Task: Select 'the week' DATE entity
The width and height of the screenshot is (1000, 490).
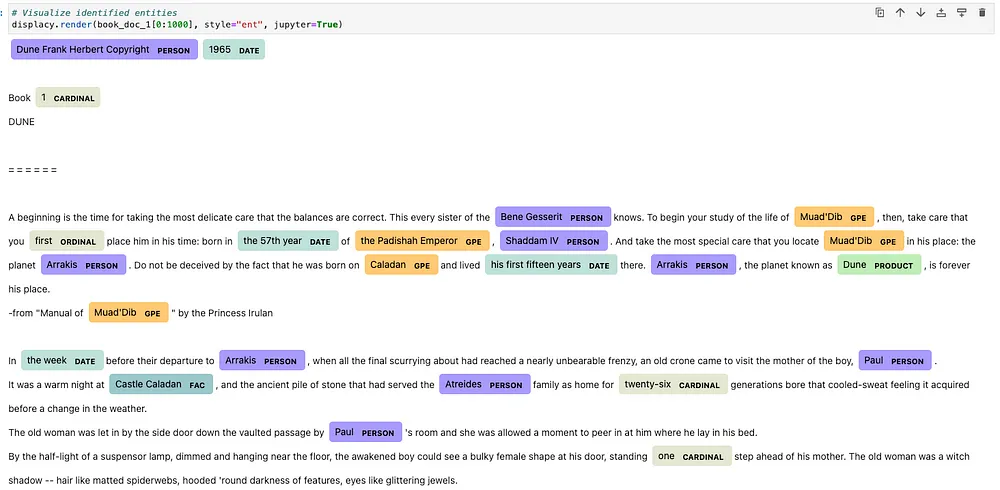Action: [62, 360]
